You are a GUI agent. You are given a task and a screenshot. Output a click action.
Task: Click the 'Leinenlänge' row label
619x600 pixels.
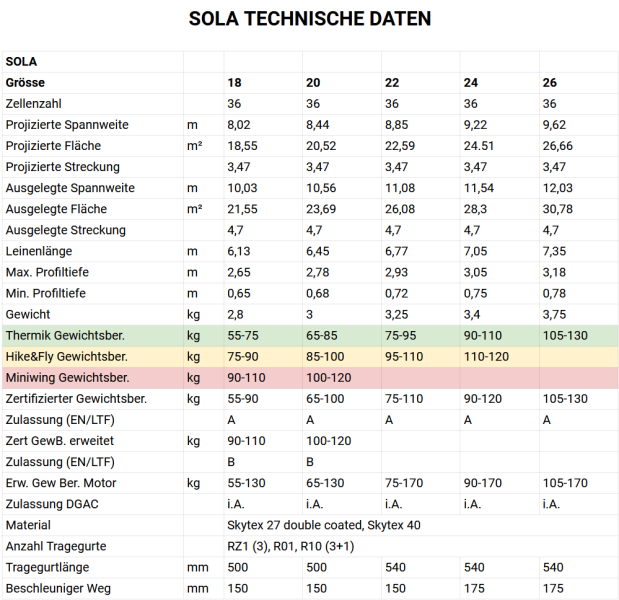(39, 251)
